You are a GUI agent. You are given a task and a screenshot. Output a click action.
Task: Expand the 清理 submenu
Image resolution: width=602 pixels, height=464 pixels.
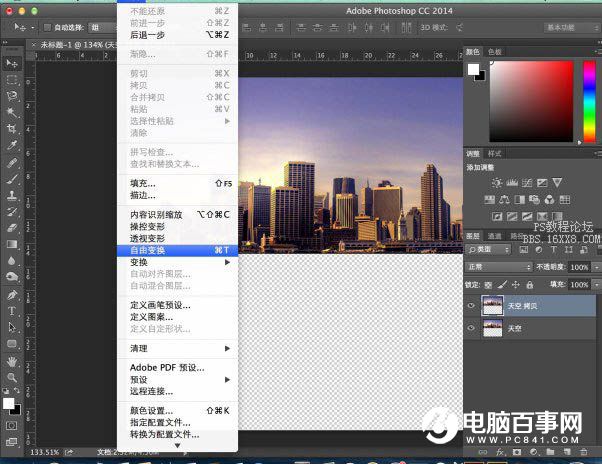(177, 348)
